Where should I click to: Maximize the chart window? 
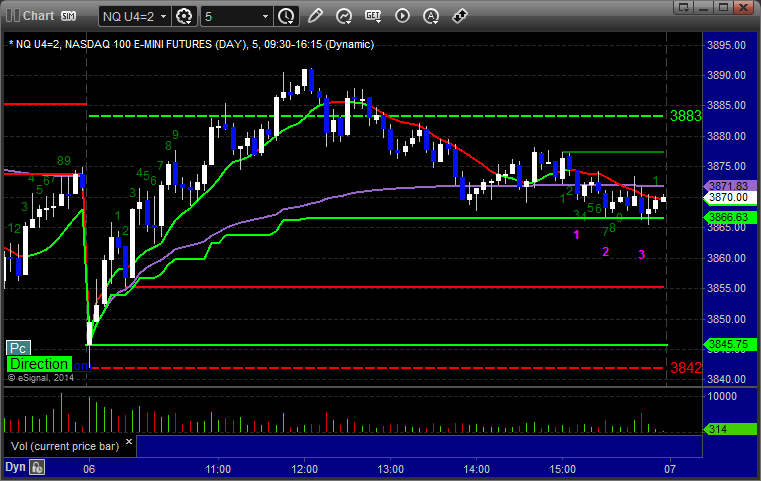coord(724,7)
